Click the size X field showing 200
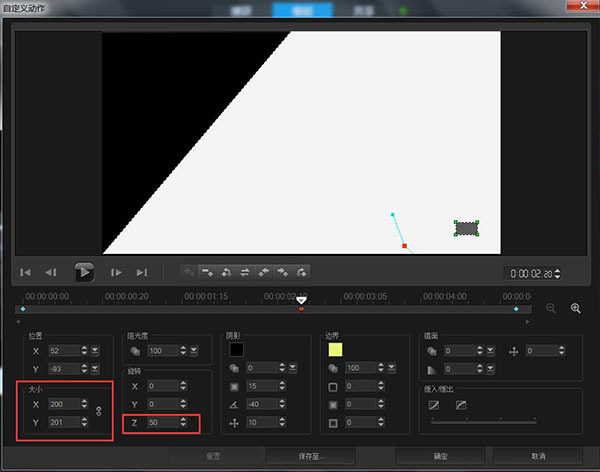Screen dimensions: 600x472 tap(64, 404)
